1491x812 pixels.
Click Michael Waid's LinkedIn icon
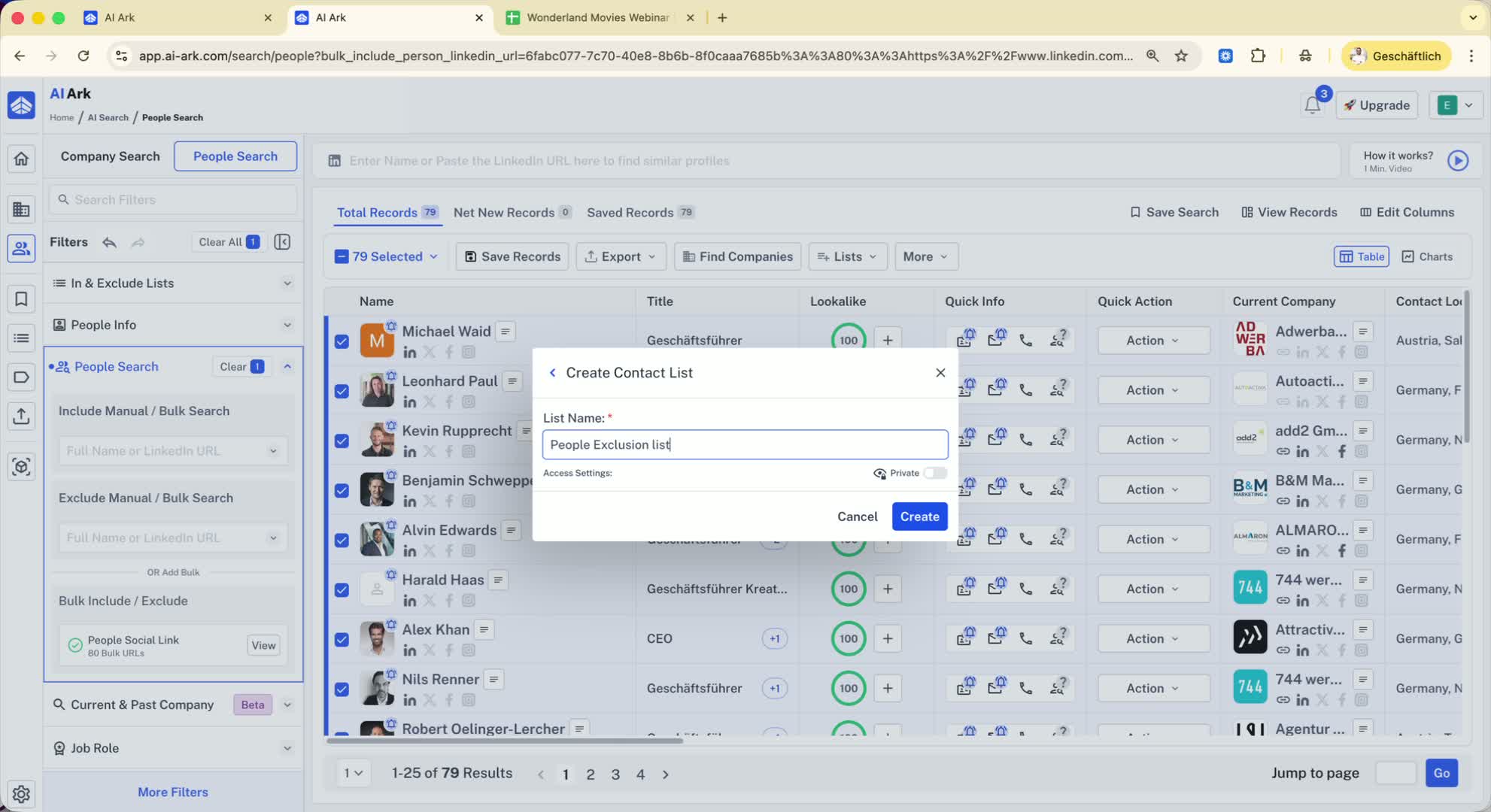click(409, 352)
